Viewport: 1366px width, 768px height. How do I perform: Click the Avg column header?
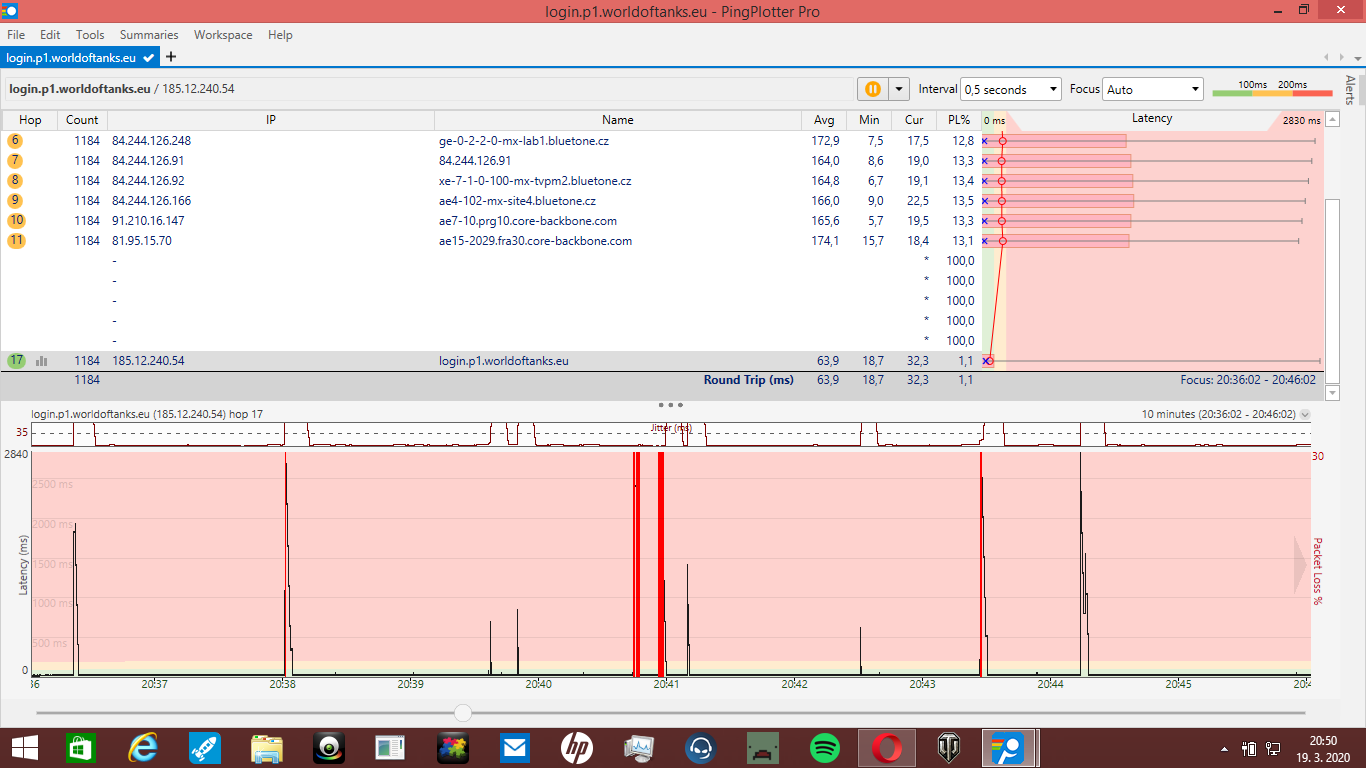tap(824, 120)
